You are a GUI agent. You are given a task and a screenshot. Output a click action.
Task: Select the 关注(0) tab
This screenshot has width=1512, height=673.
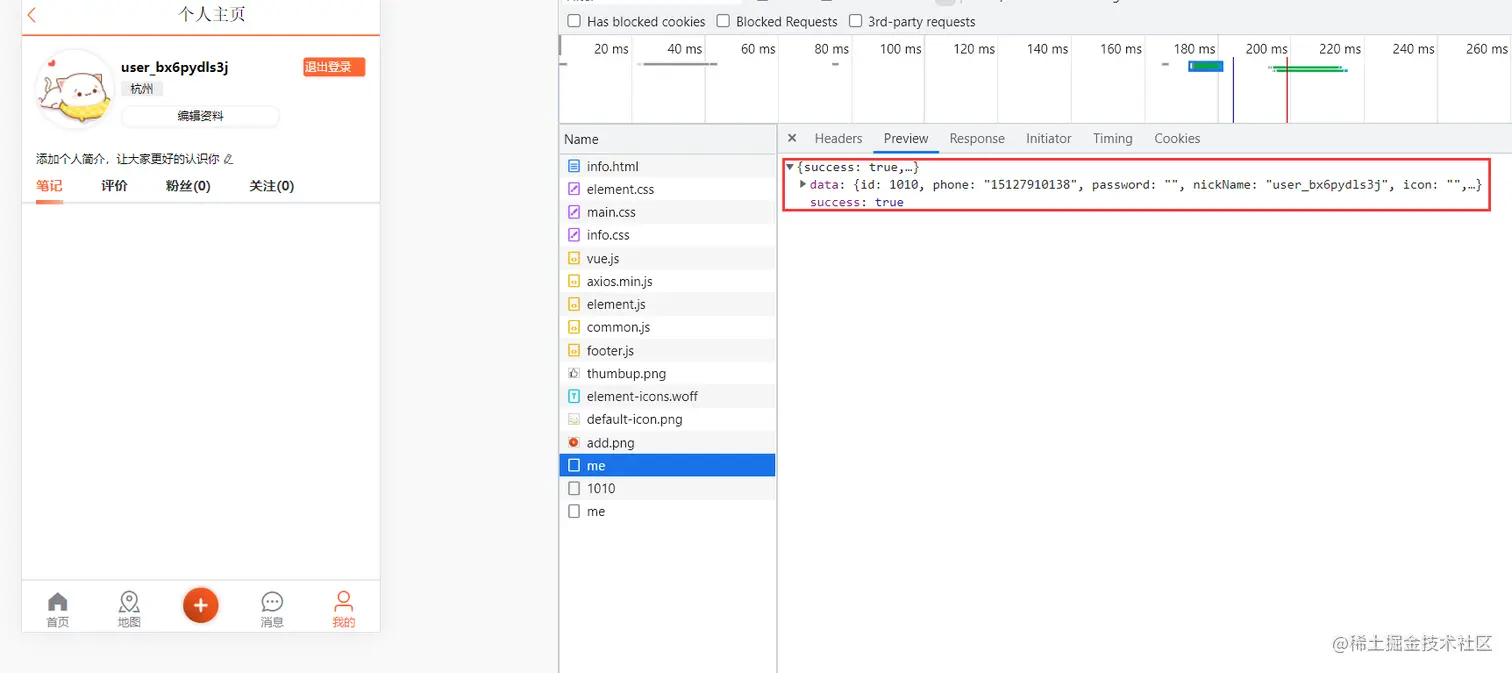[x=272, y=186]
